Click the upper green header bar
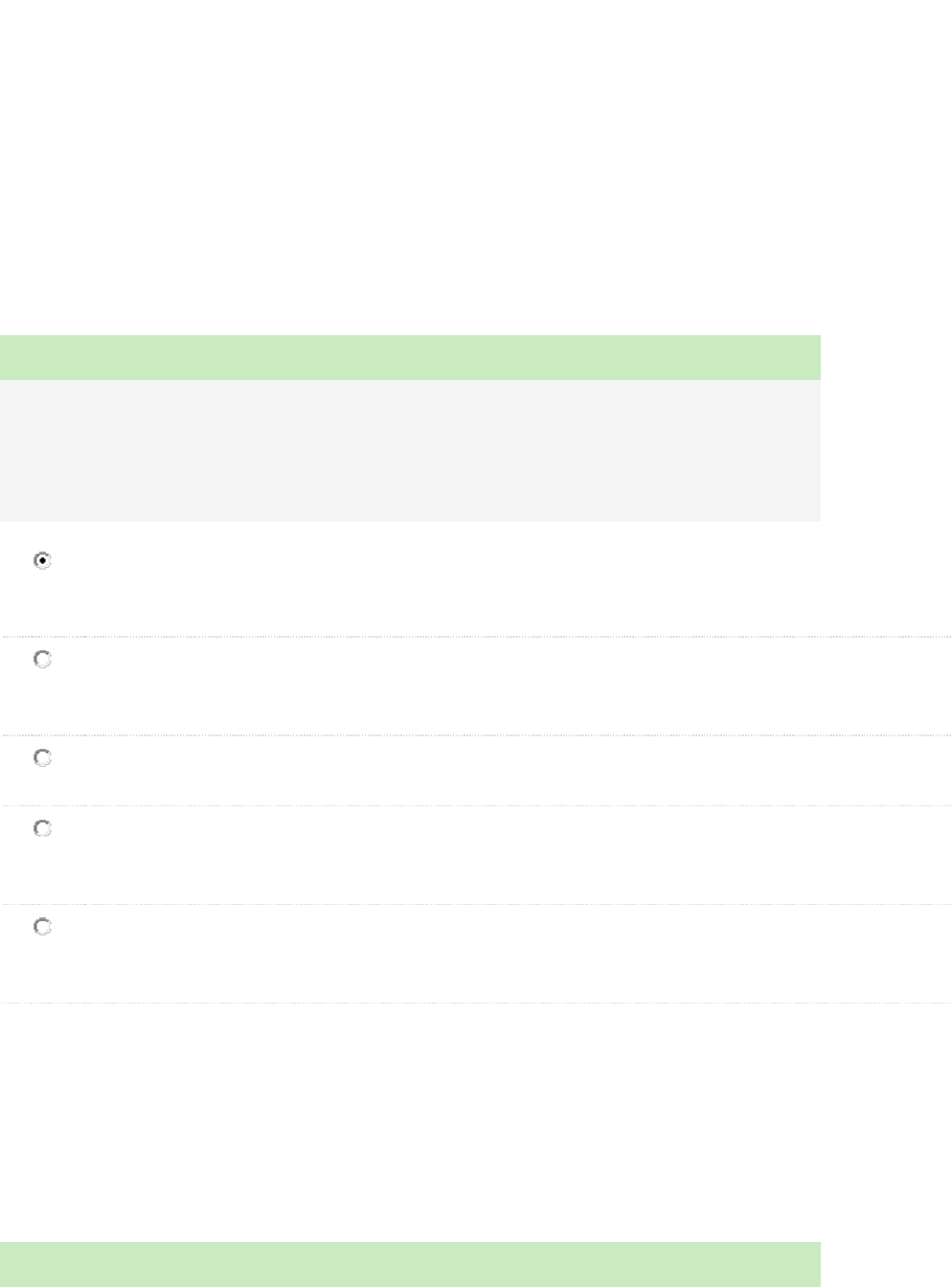 (410, 357)
